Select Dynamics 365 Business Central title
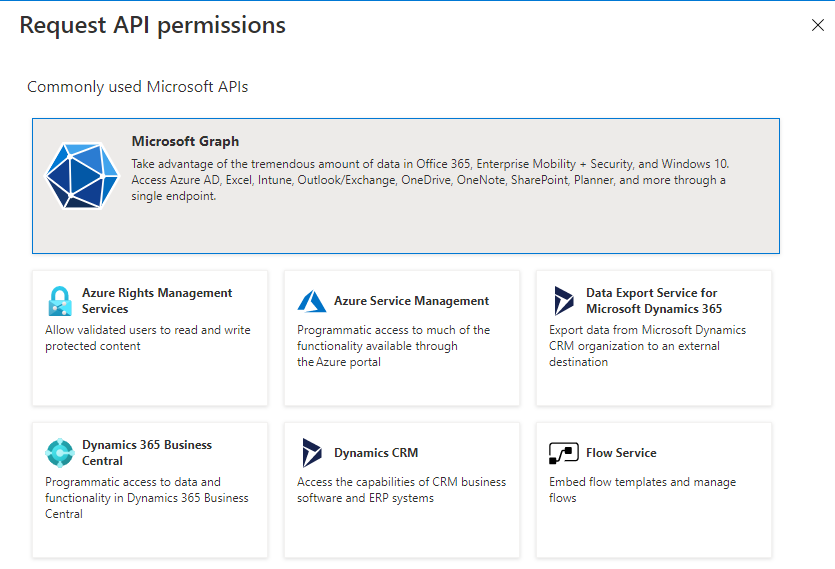This screenshot has height=569, width=835. 147,453
